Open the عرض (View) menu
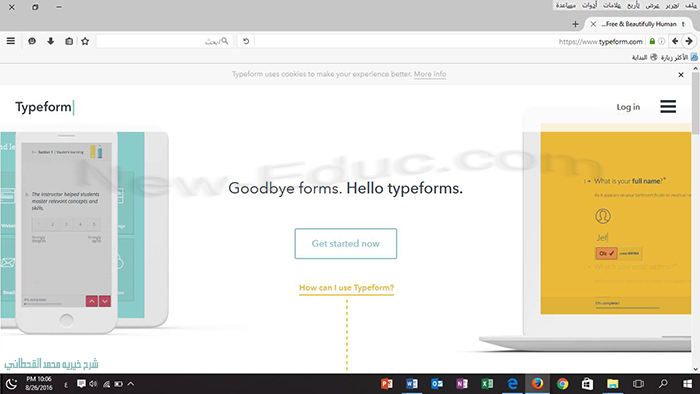Viewport: 700px width, 394px height. (x=653, y=5)
